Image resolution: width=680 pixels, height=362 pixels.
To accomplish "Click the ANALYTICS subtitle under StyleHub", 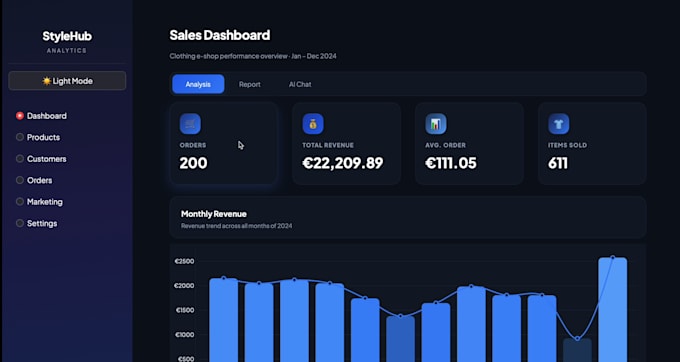I will [67, 51].
